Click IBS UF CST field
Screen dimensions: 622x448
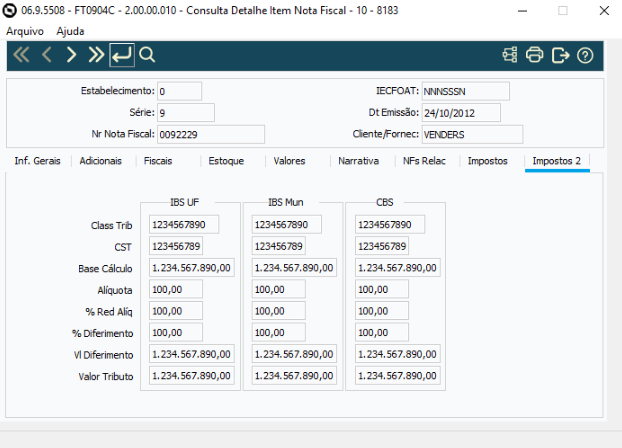(x=176, y=246)
